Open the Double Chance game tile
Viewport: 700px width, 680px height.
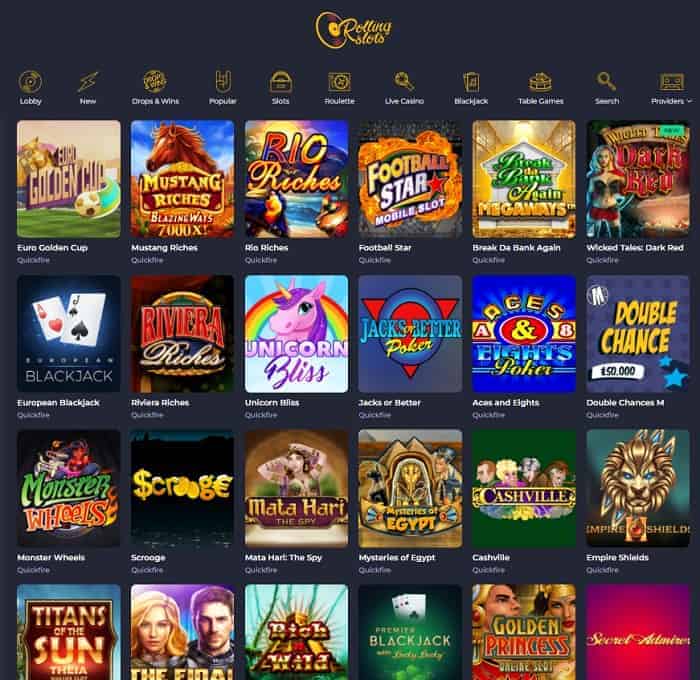coord(638,334)
